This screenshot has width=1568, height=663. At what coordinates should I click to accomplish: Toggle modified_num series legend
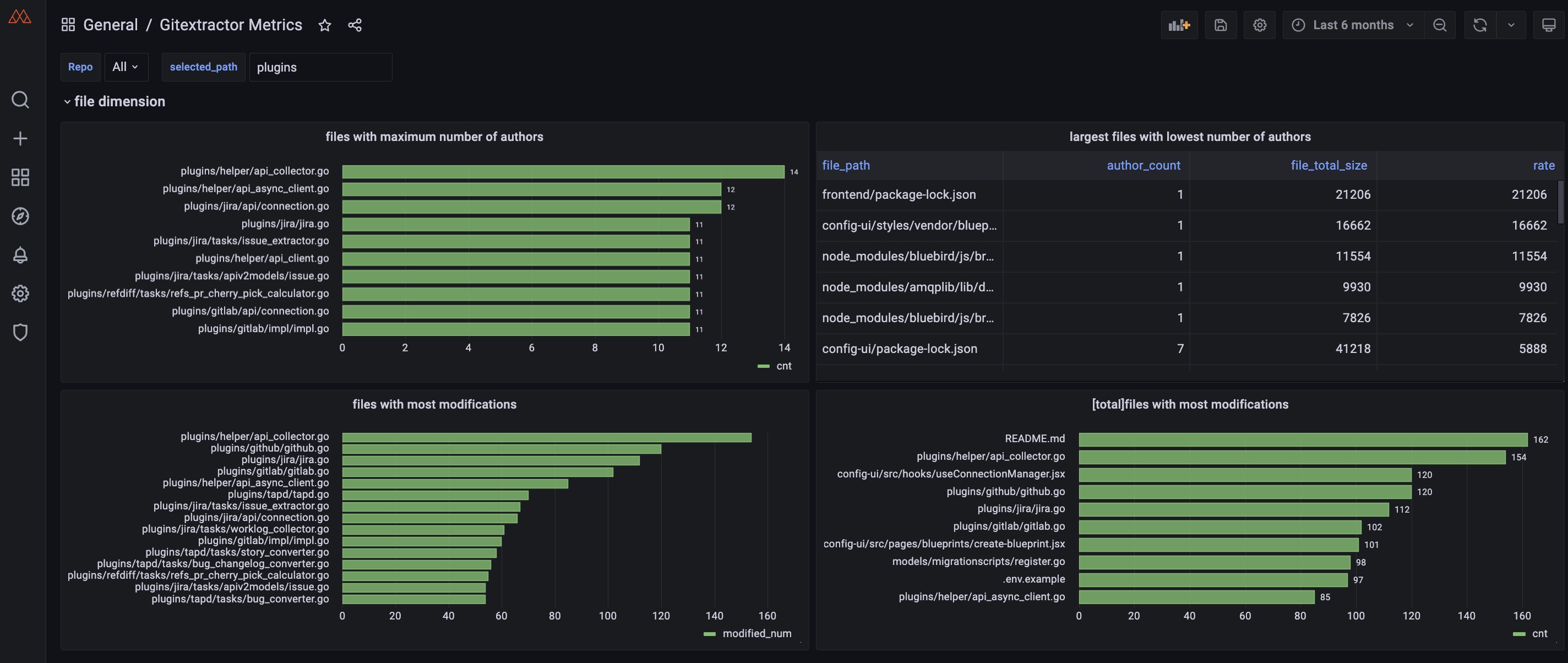pos(756,634)
